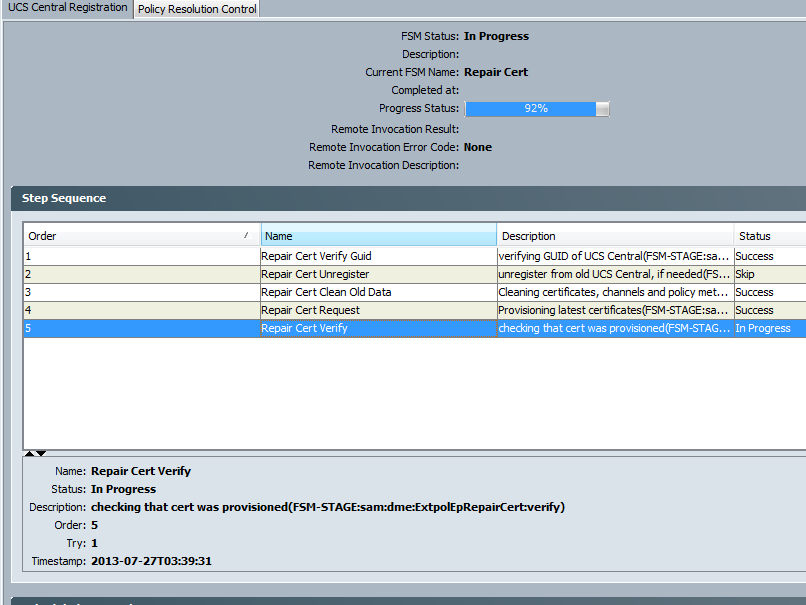Sort by the Status column header
This screenshot has width=806, height=605.
point(770,236)
